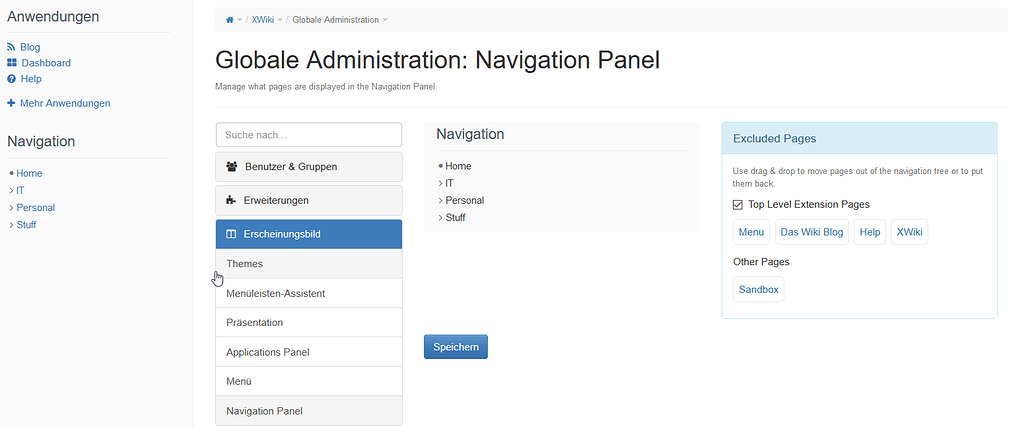Click the Menu excluded page chip
The height and width of the screenshot is (429, 1024).
click(x=751, y=232)
